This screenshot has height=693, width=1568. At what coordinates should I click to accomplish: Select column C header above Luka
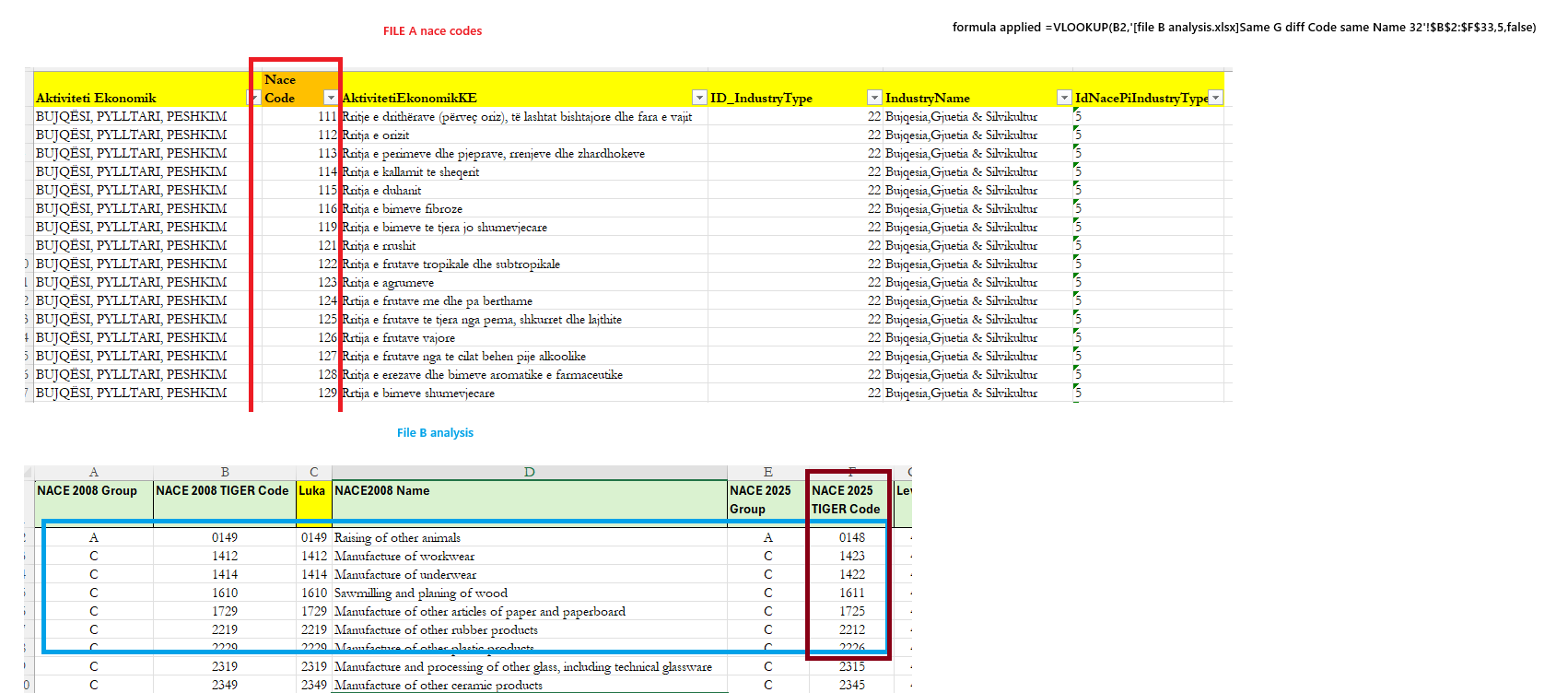[314, 472]
